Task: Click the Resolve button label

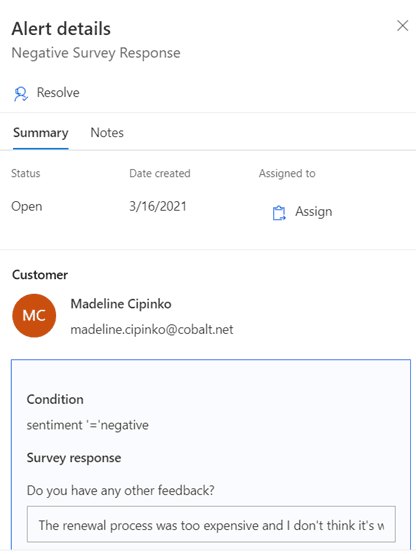Action: click(x=58, y=93)
